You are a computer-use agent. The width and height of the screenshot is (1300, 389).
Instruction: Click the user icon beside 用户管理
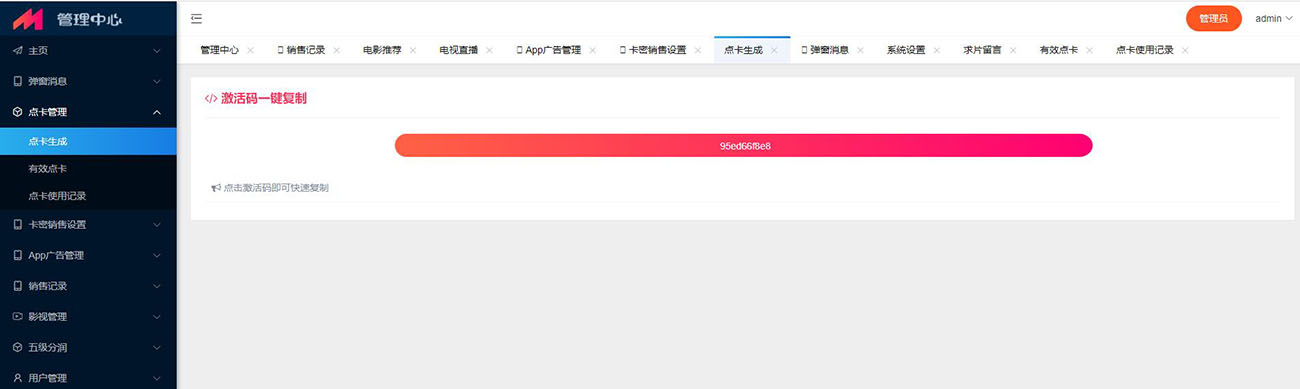tap(17, 378)
